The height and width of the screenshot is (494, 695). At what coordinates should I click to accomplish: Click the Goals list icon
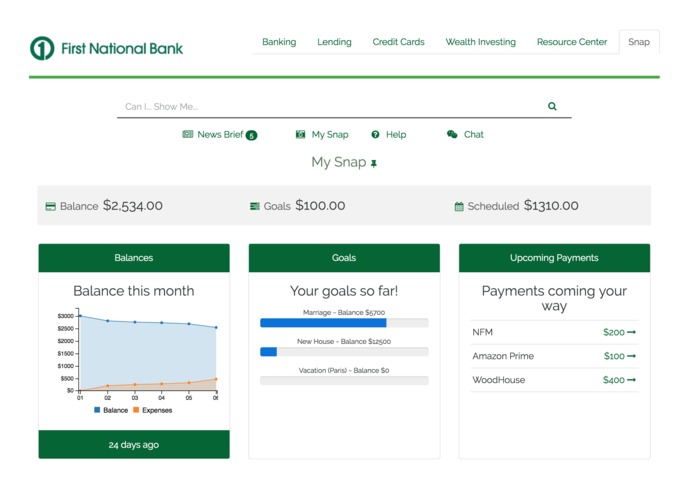(x=254, y=206)
